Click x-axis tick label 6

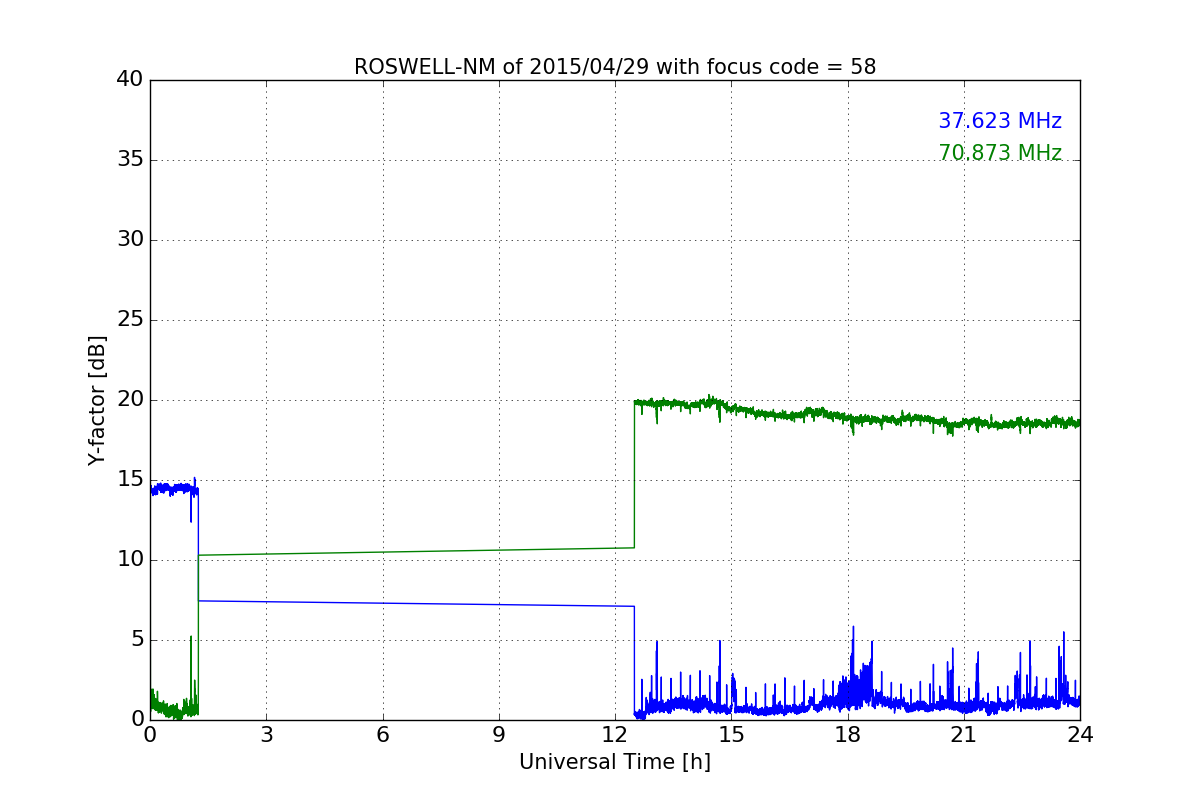coord(383,734)
